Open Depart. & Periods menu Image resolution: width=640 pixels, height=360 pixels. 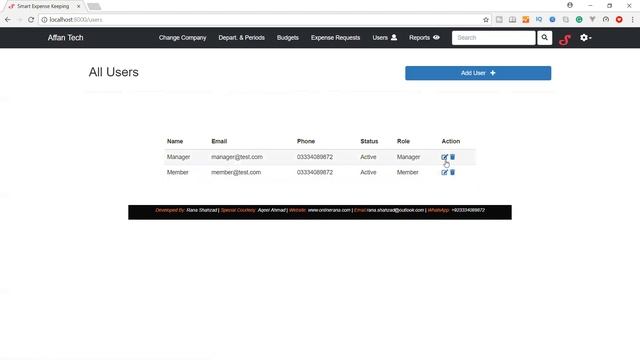[x=241, y=38]
